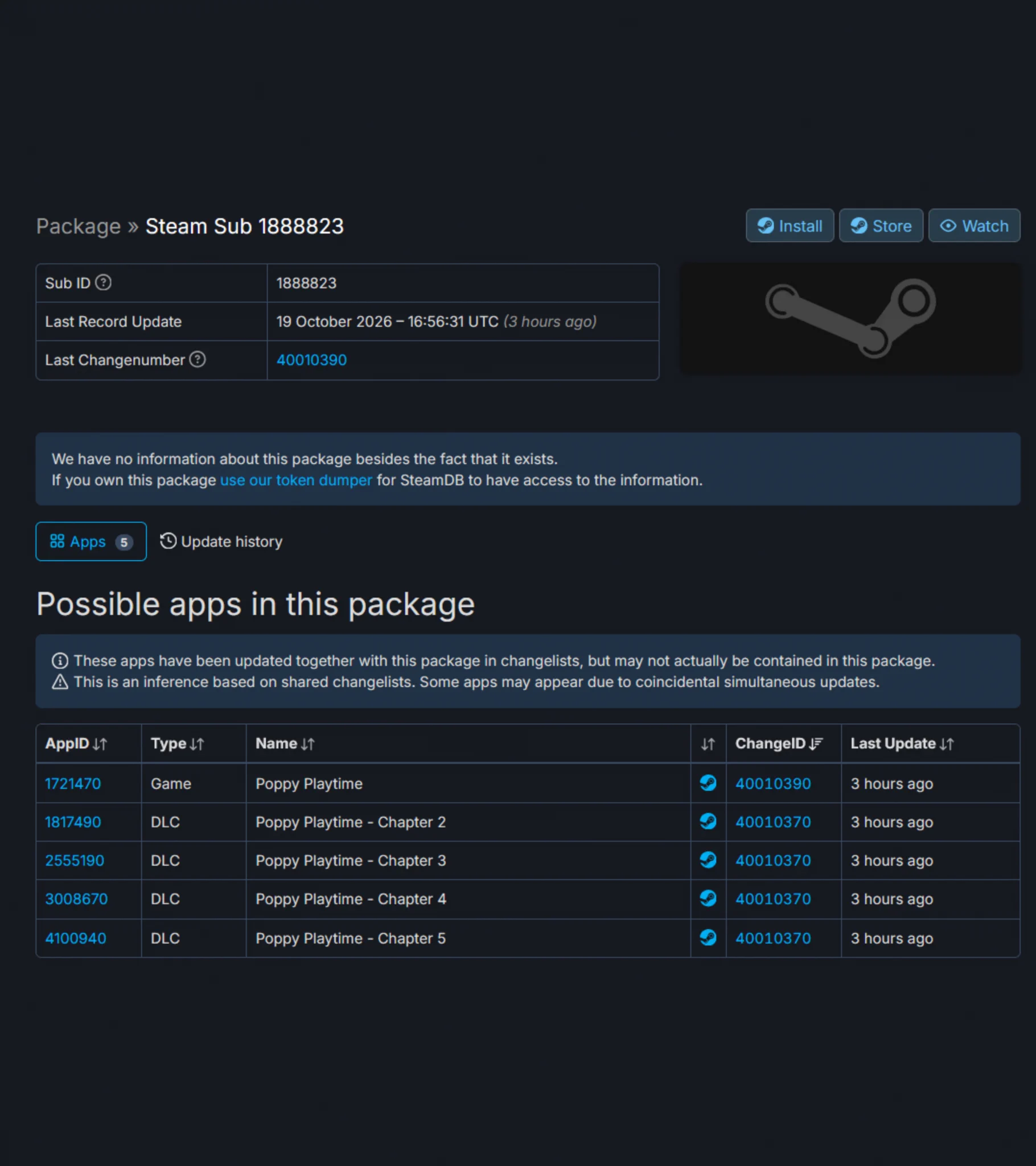Click the Steam logo package image
Viewport: 1036px width, 1166px height.
(850, 319)
